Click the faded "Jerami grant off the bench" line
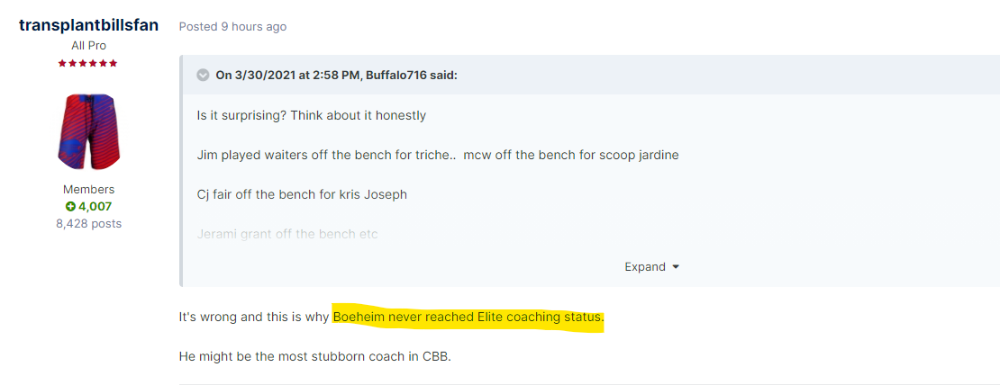The width and height of the screenshot is (1000, 385). point(288,235)
